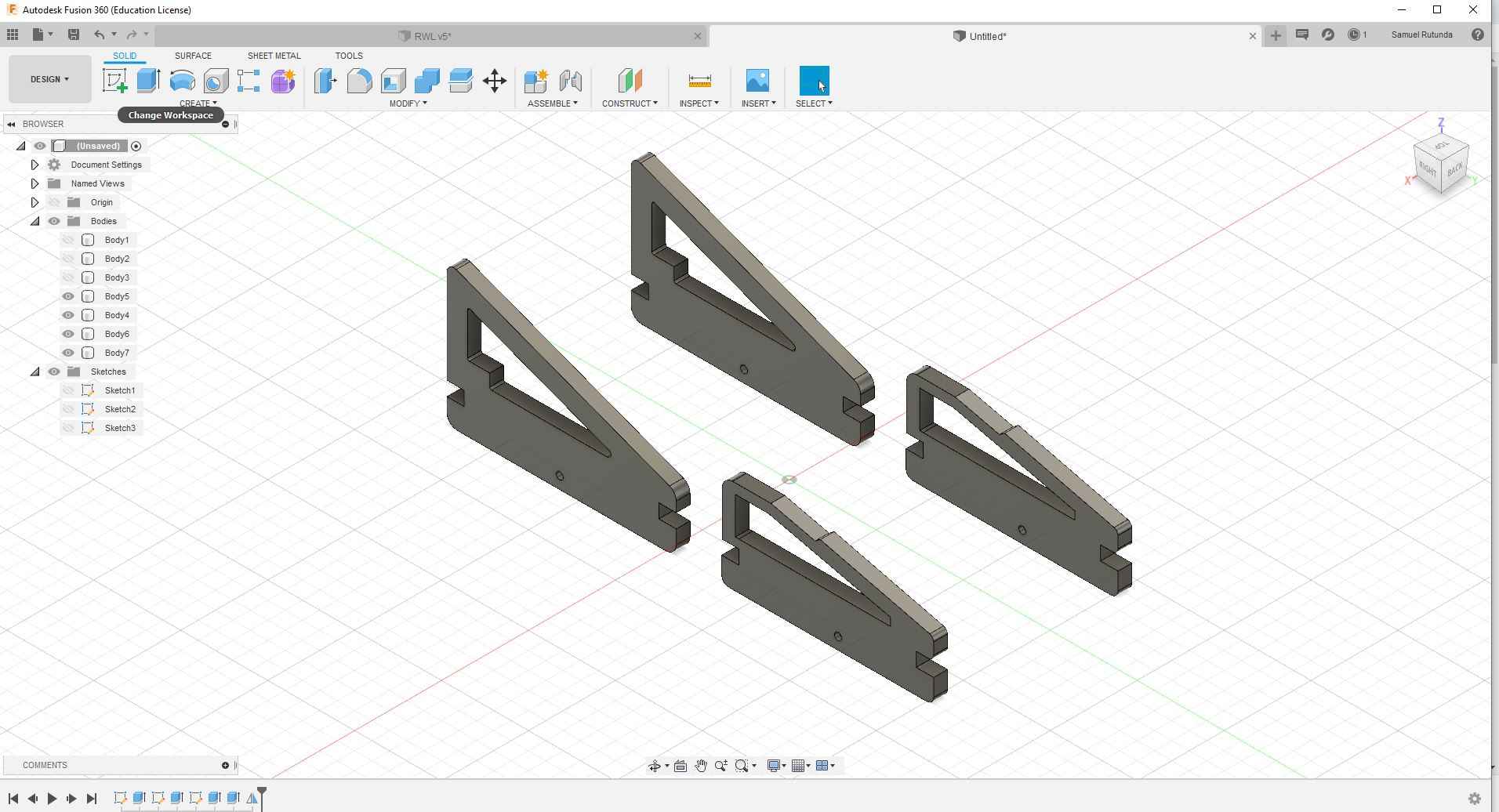The image size is (1499, 812).
Task: Show Body3 using its eye icon
Action: coord(68,277)
